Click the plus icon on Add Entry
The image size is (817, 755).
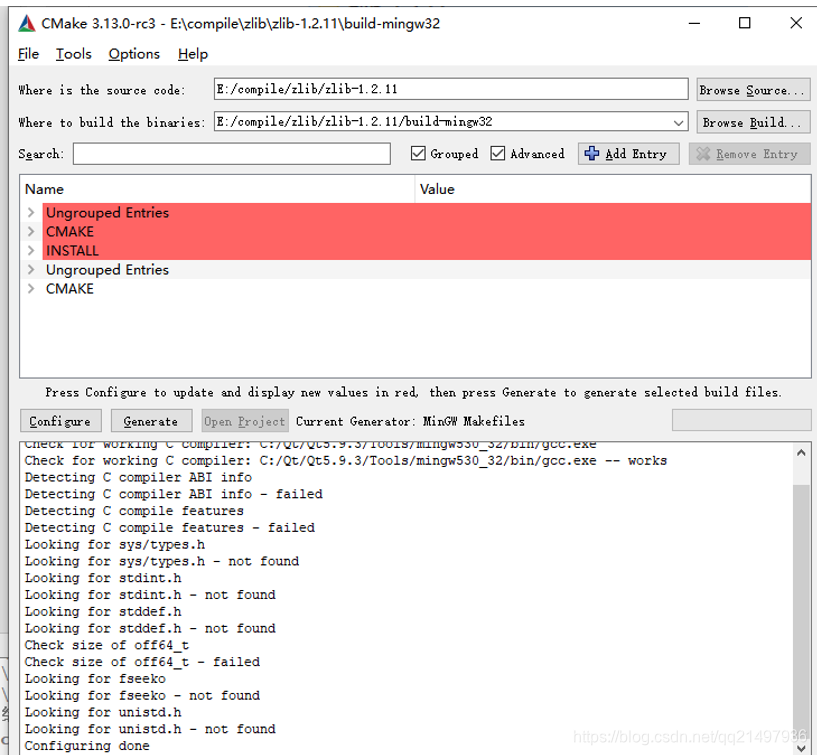591,154
